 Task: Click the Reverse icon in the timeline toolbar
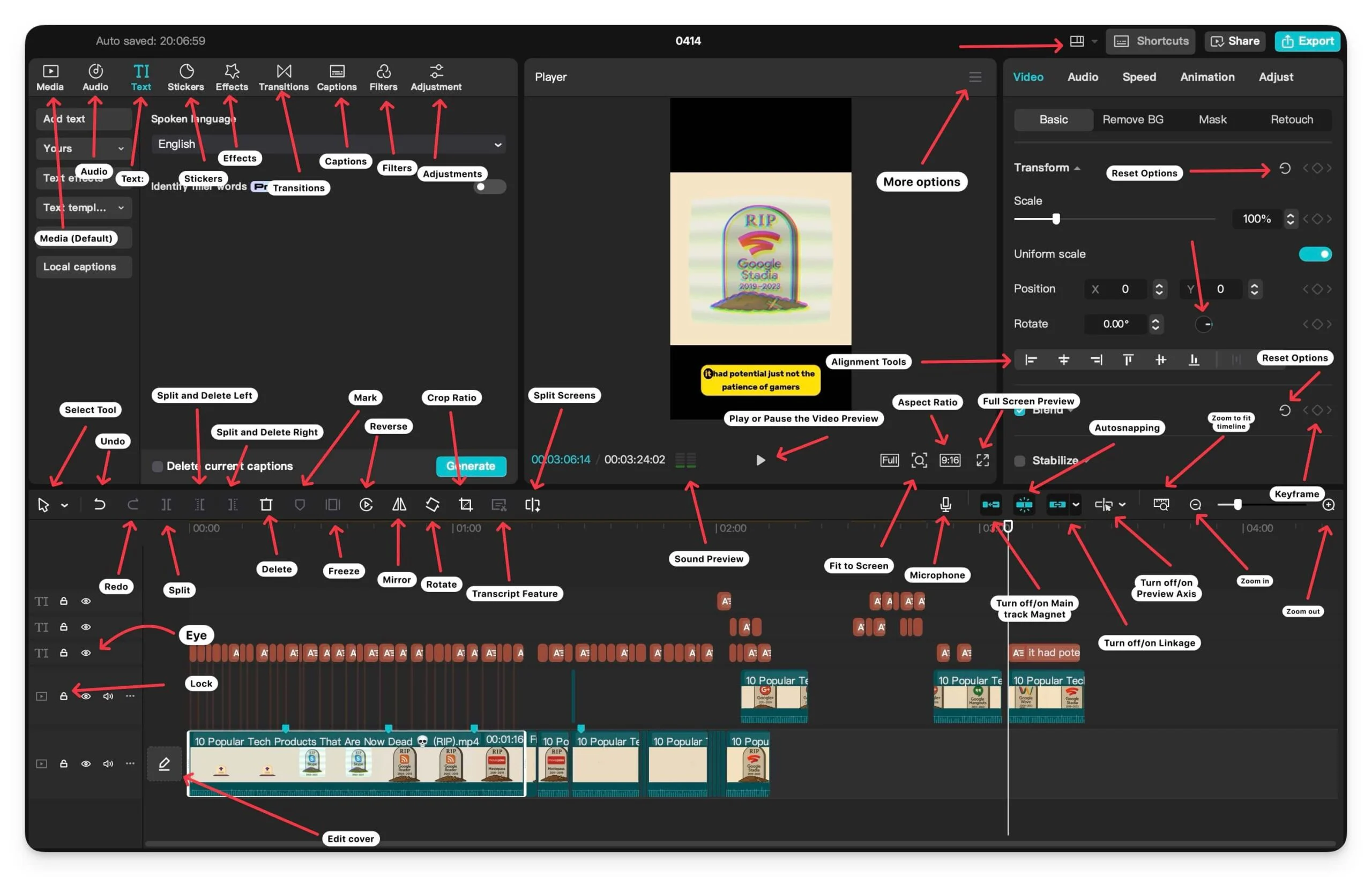click(367, 505)
